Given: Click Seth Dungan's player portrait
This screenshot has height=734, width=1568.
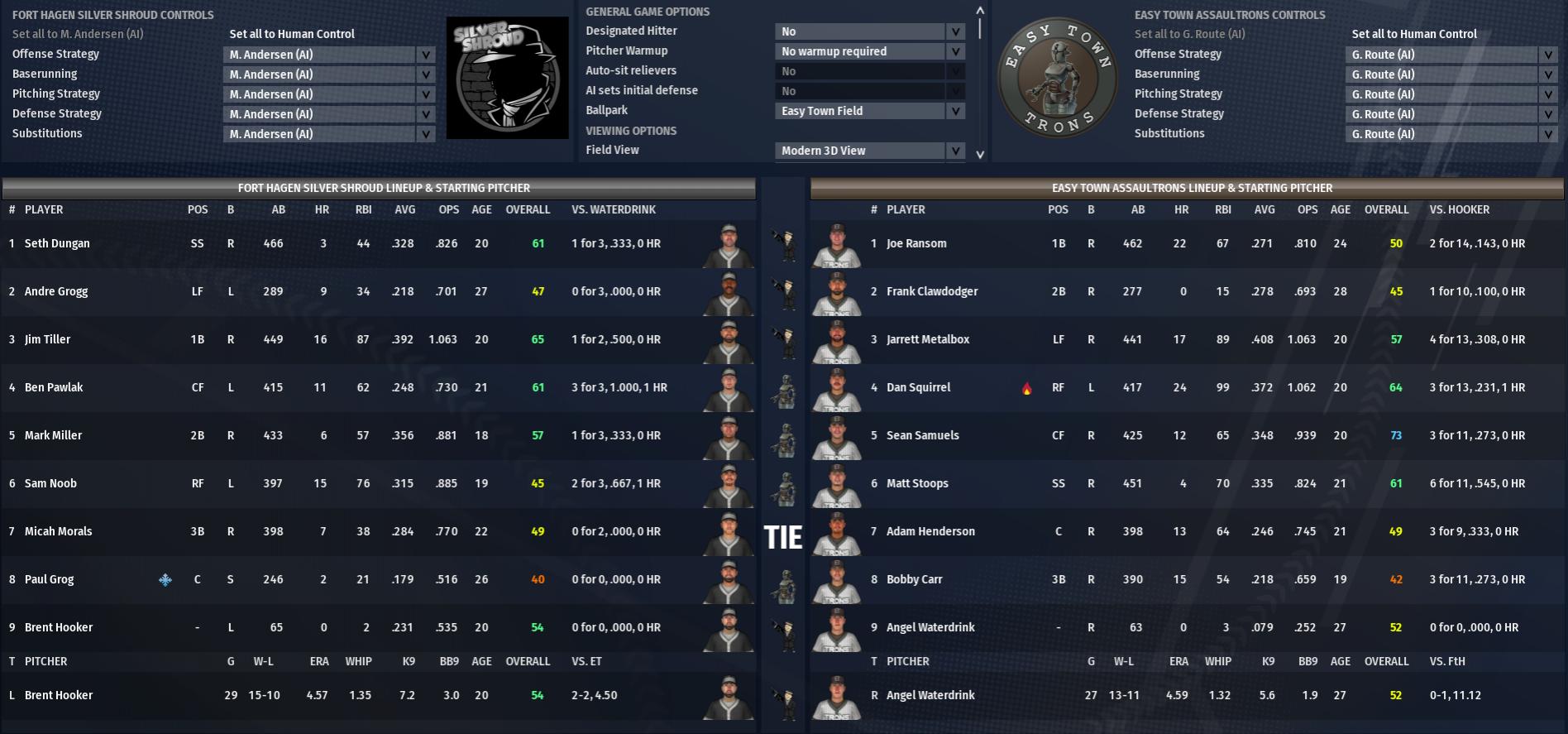Looking at the screenshot, I should click(x=728, y=245).
